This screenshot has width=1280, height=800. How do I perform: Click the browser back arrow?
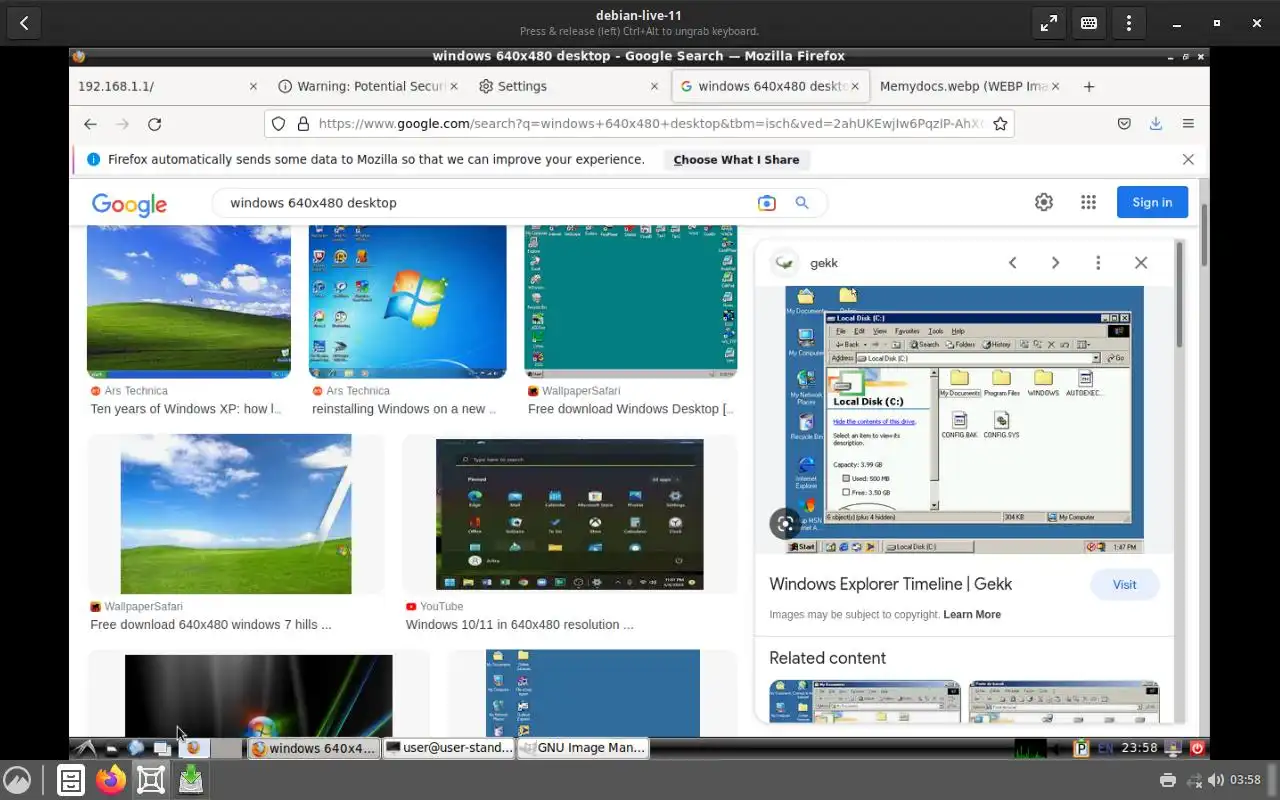[90, 124]
